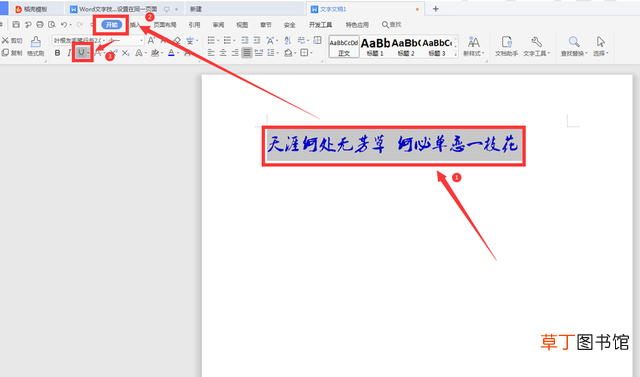
Task: Click the Shading paint bucket icon
Action: click(288, 53)
